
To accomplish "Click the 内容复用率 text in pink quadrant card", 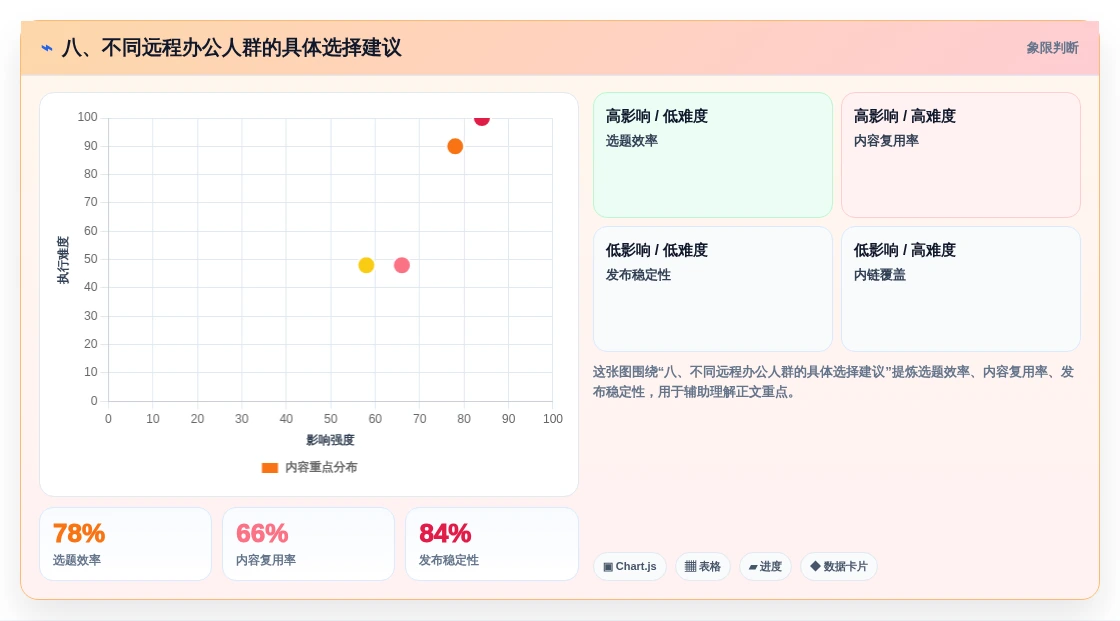I will click(x=886, y=141).
